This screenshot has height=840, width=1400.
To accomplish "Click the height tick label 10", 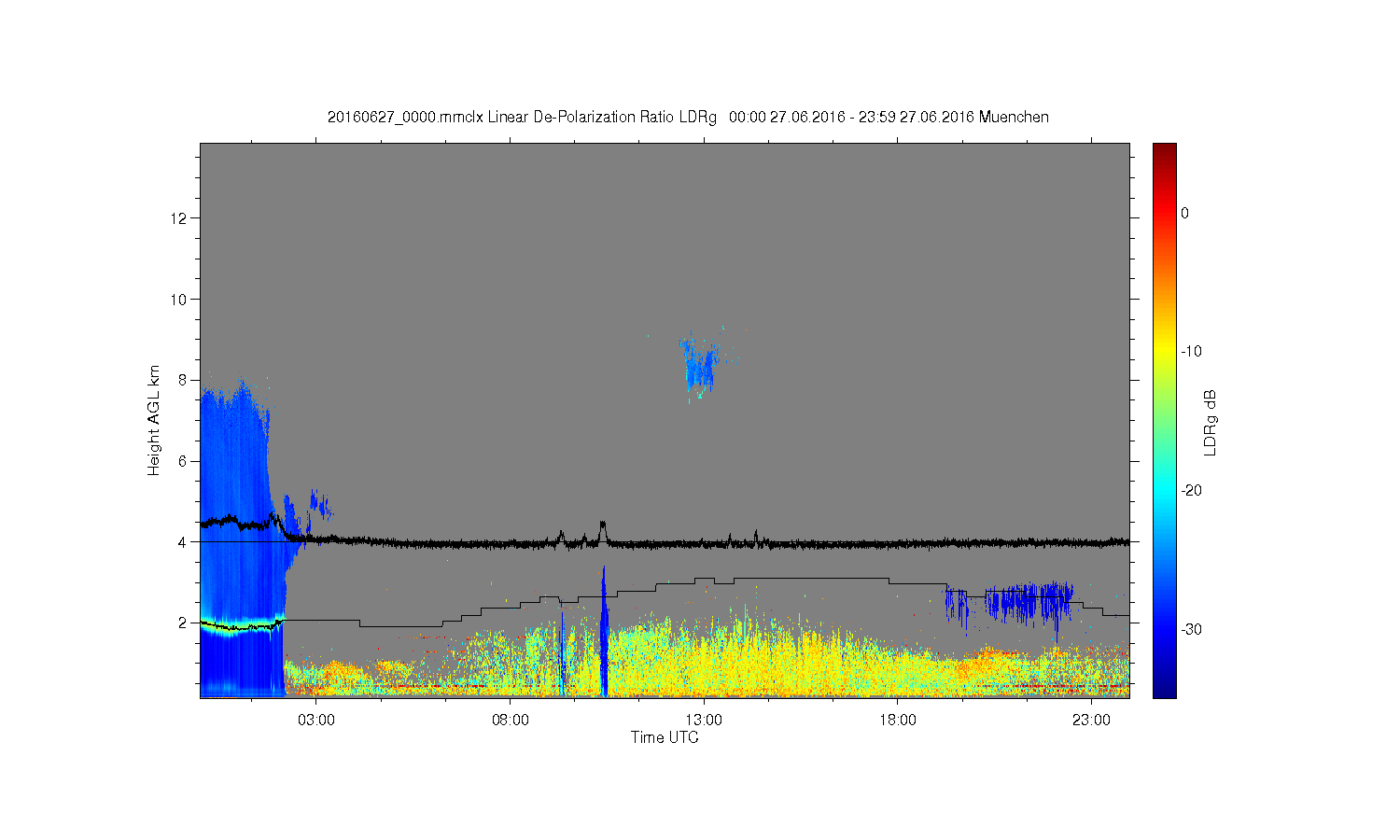I will (x=178, y=300).
